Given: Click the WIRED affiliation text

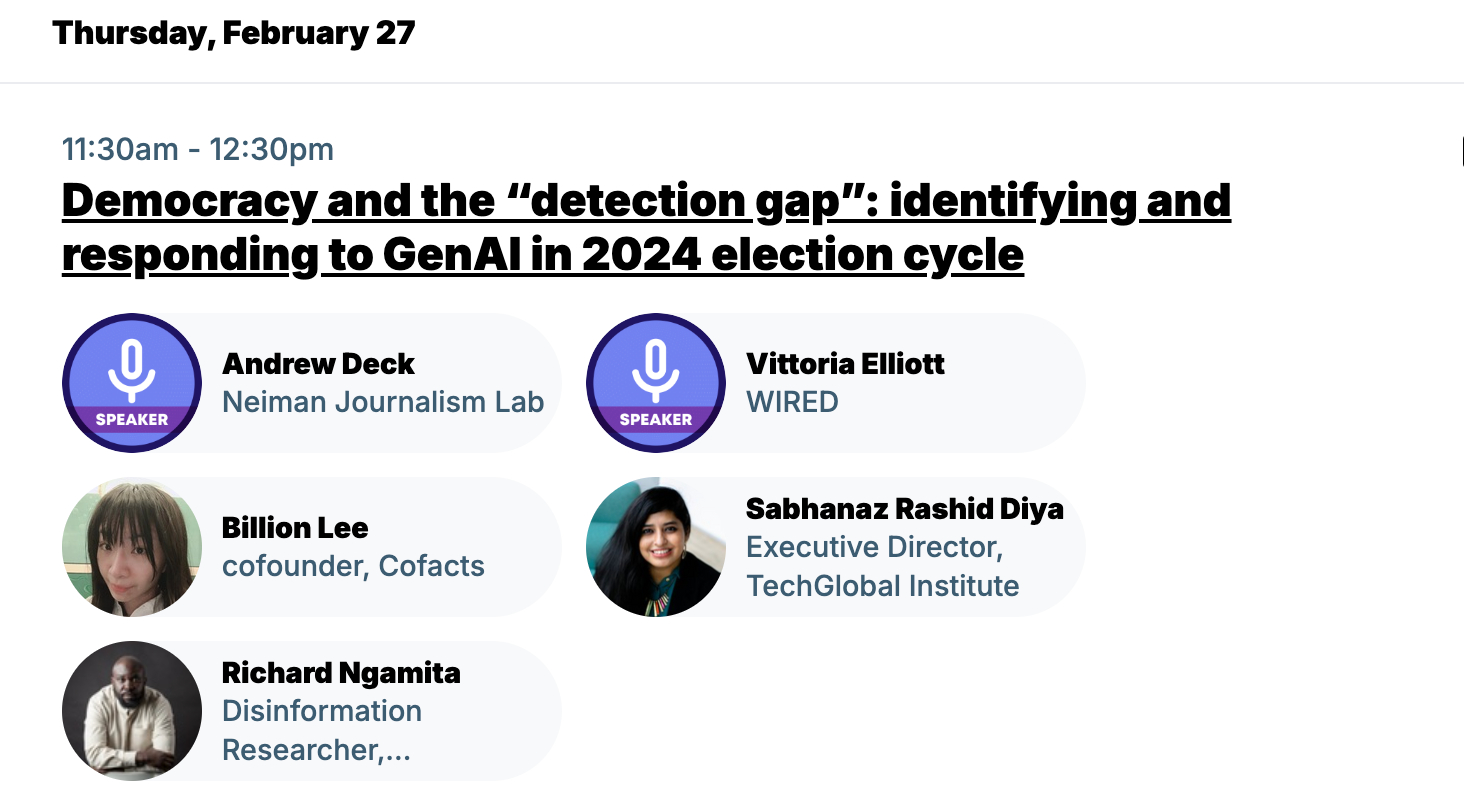Looking at the screenshot, I should (x=792, y=402).
